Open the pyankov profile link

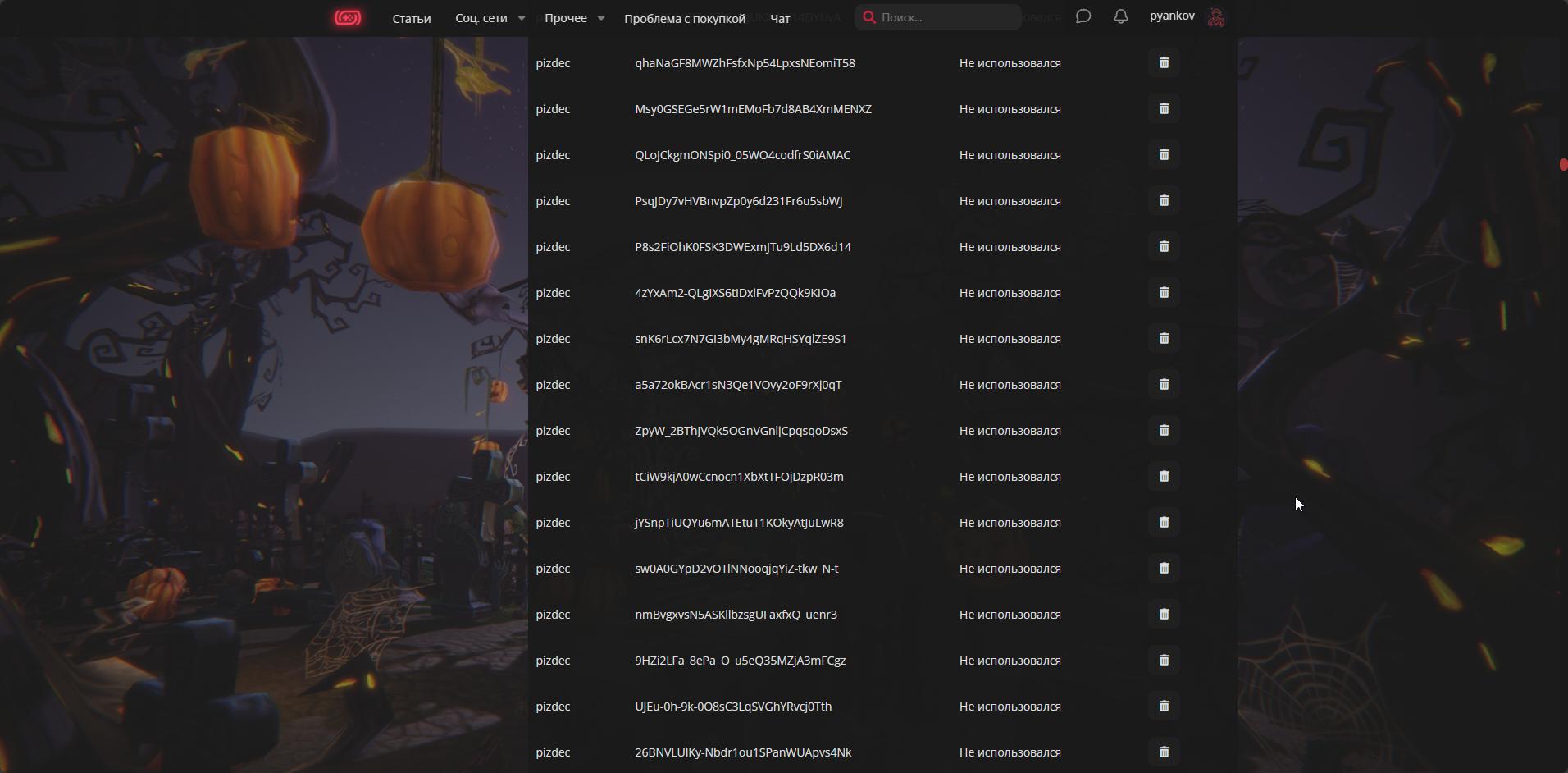(1172, 16)
